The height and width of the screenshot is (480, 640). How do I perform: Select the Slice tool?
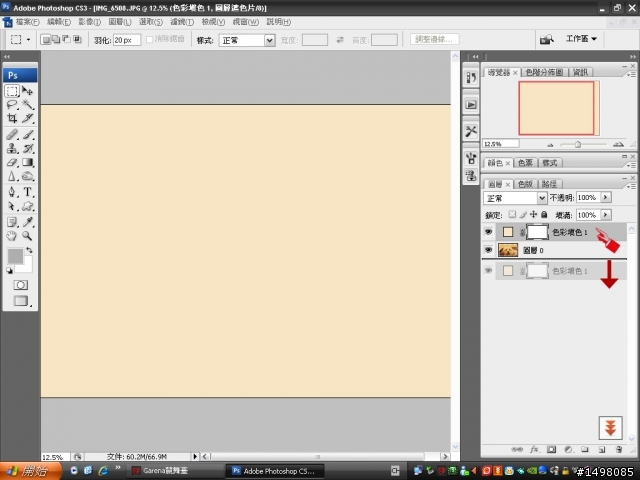click(28, 118)
